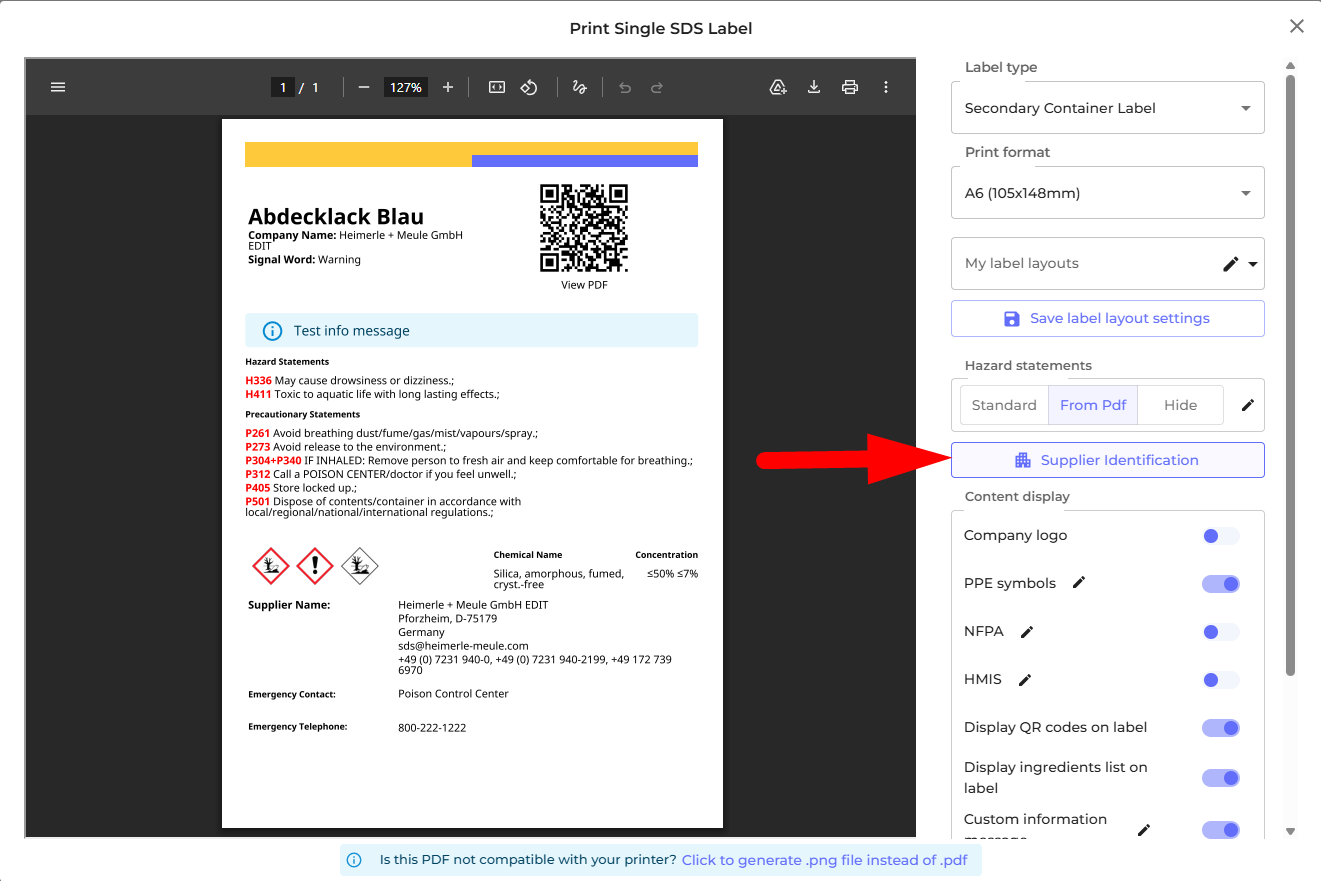This screenshot has height=881, width=1321.
Task: Click the PDF page number field
Action: click(x=283, y=87)
